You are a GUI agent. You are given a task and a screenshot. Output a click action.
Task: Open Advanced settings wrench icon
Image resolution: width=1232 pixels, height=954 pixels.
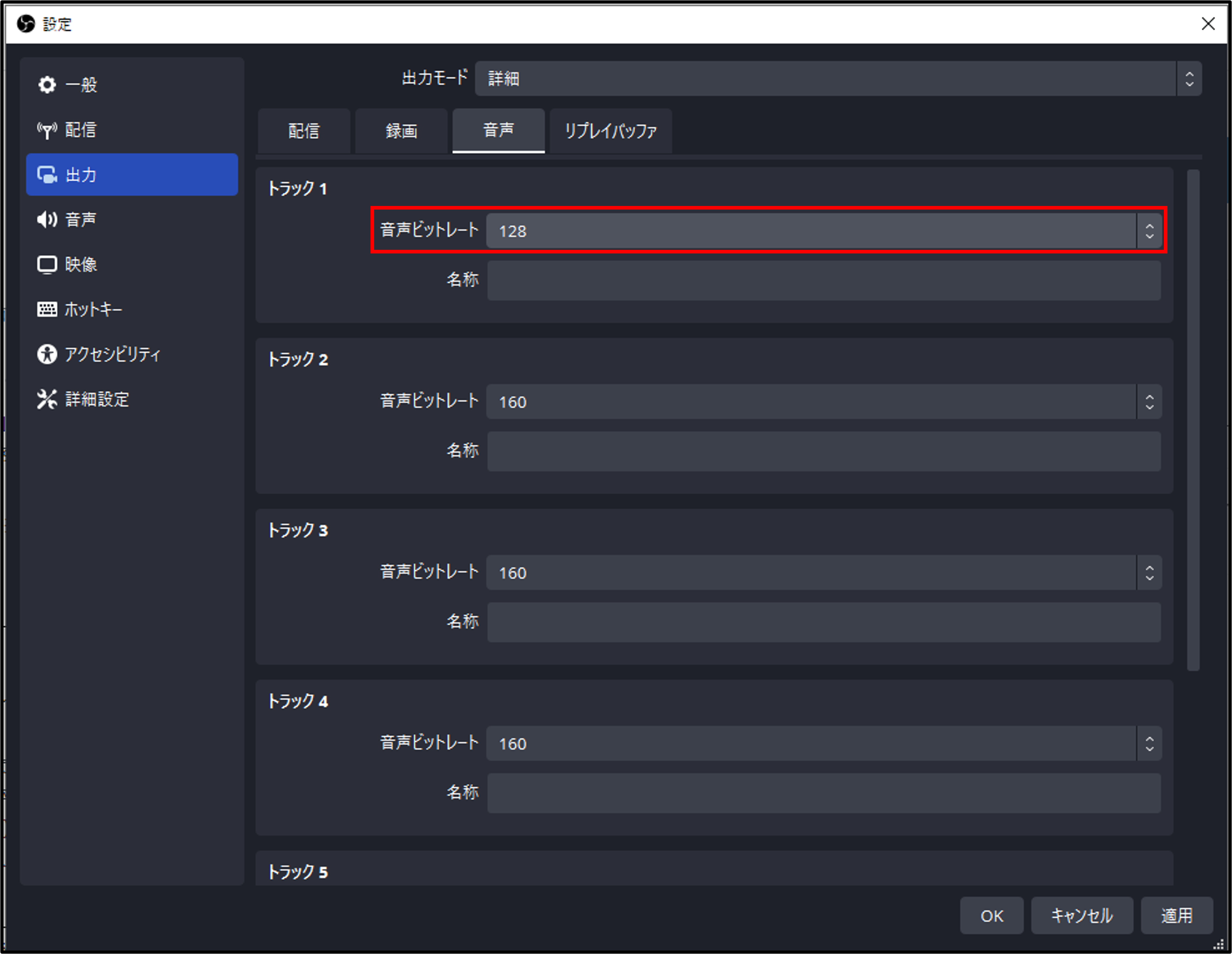coord(47,399)
